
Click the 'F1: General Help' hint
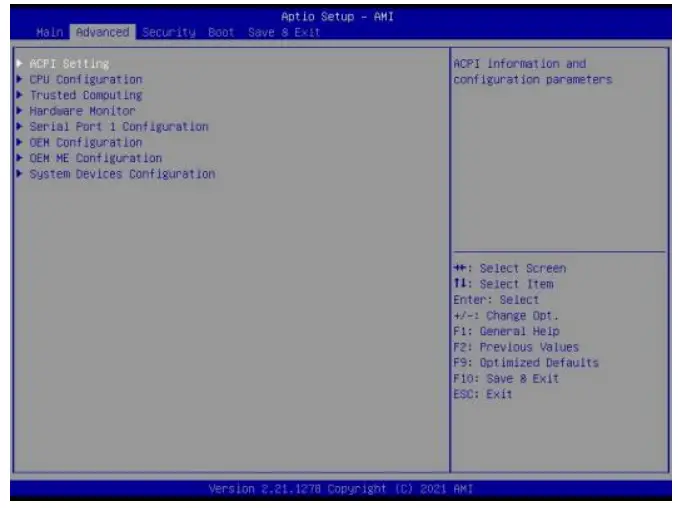coord(507,331)
